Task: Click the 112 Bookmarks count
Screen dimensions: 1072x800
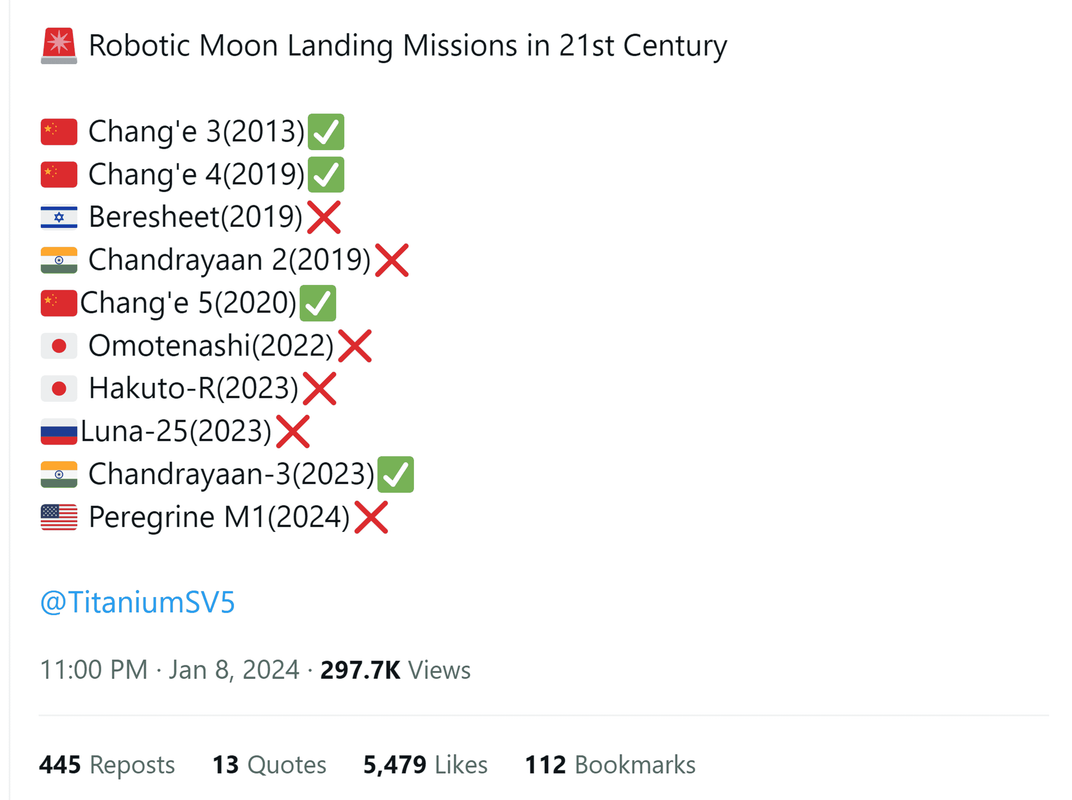Action: (610, 765)
